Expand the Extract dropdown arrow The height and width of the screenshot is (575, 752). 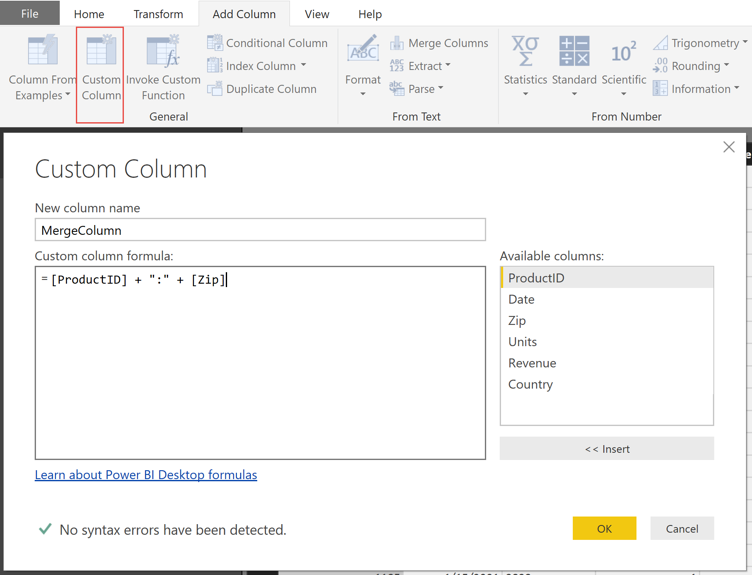point(448,64)
